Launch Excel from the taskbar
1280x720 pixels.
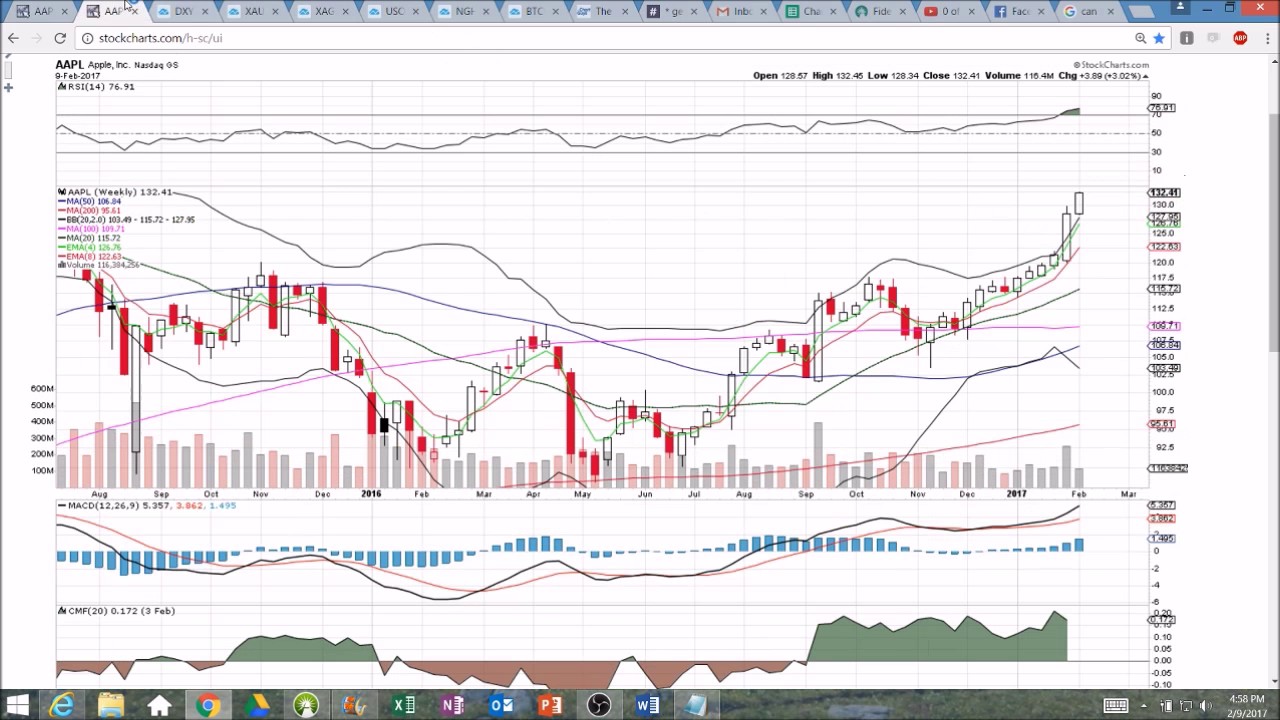point(404,706)
